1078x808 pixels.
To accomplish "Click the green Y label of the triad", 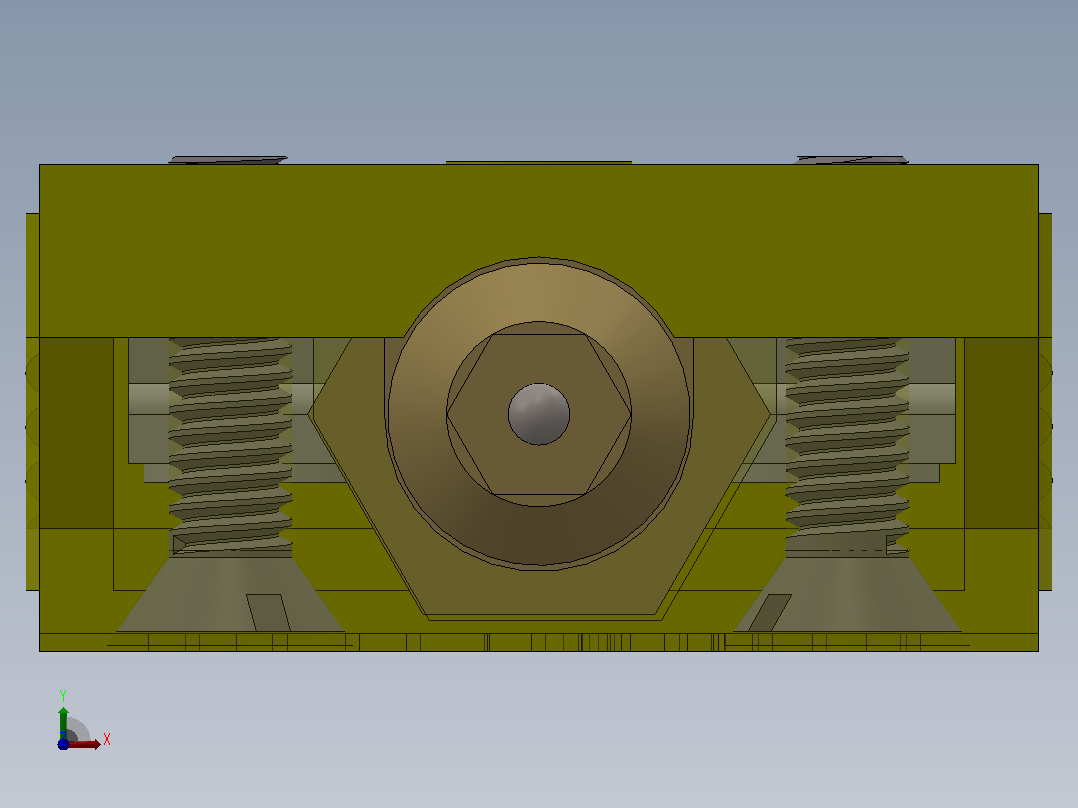I will (63, 696).
